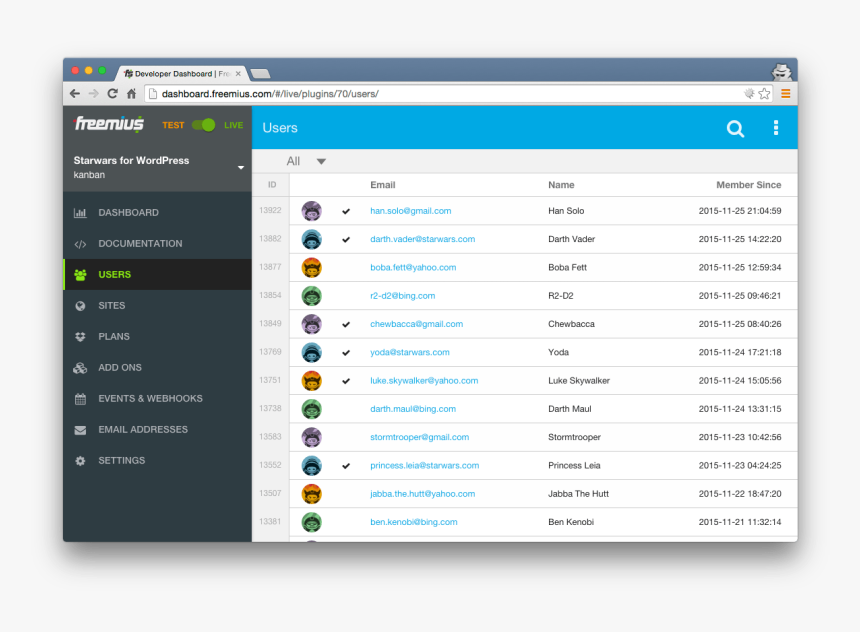
Task: Click the yoda@starwars.com email link
Action: (x=410, y=352)
